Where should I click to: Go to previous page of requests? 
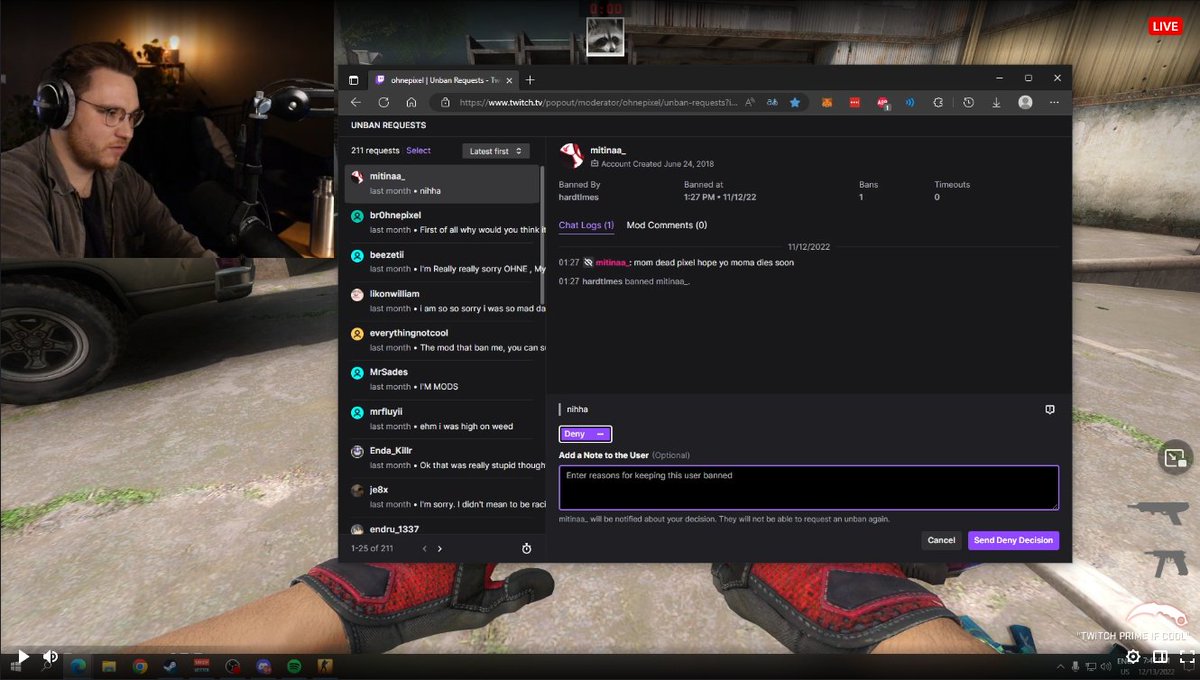(x=424, y=548)
